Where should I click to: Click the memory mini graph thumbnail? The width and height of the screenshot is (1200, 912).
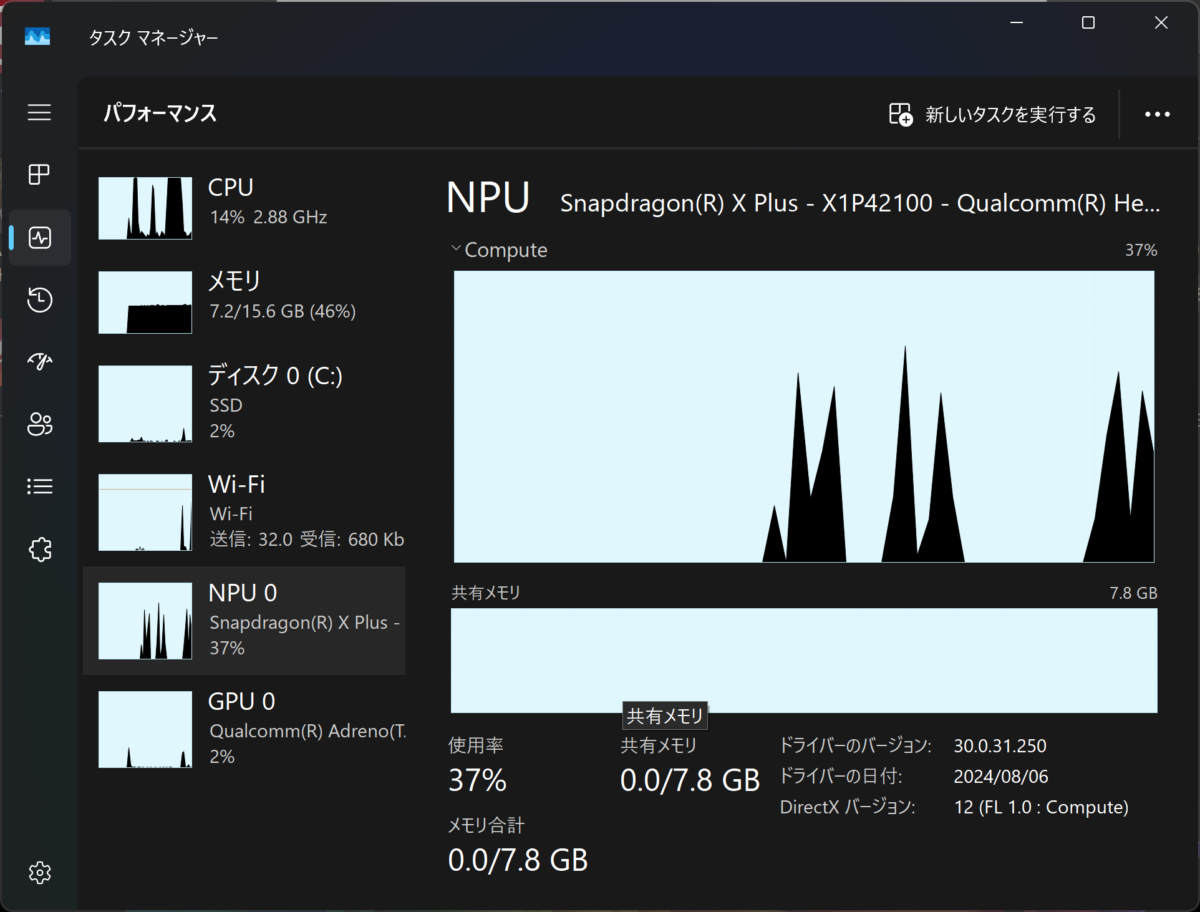click(x=145, y=302)
